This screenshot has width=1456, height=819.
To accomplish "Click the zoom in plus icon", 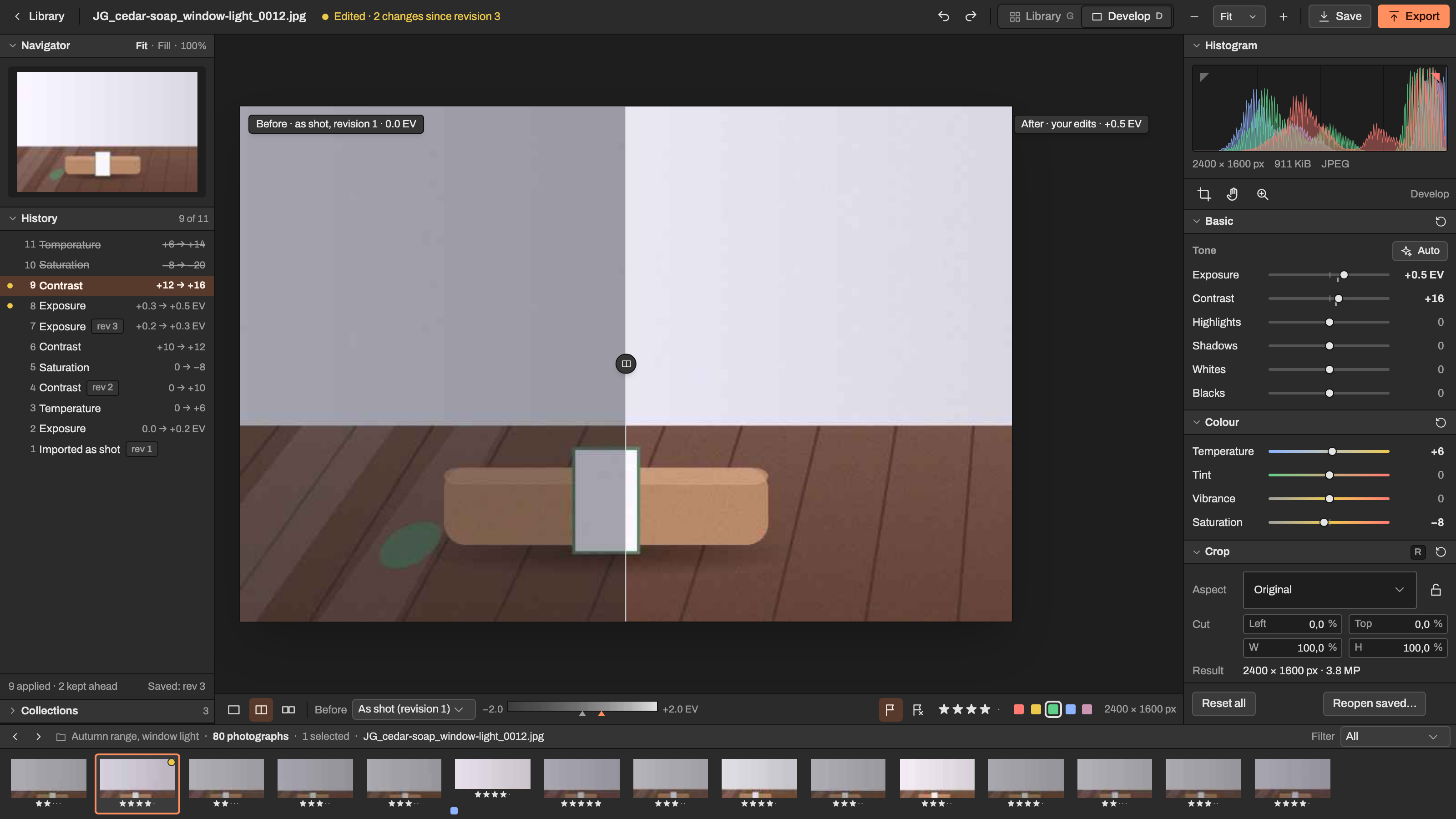I will 1283,16.
